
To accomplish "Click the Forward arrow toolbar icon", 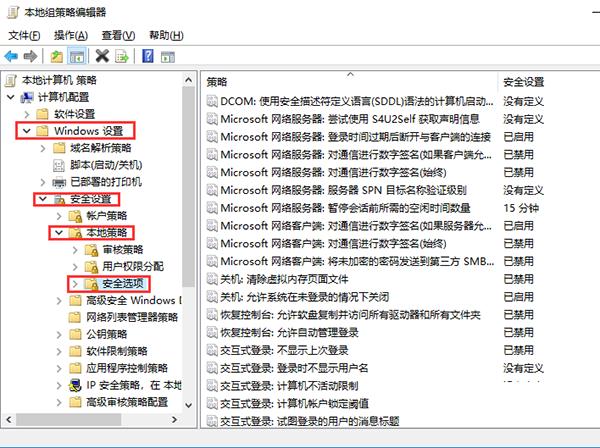I will coord(30,57).
